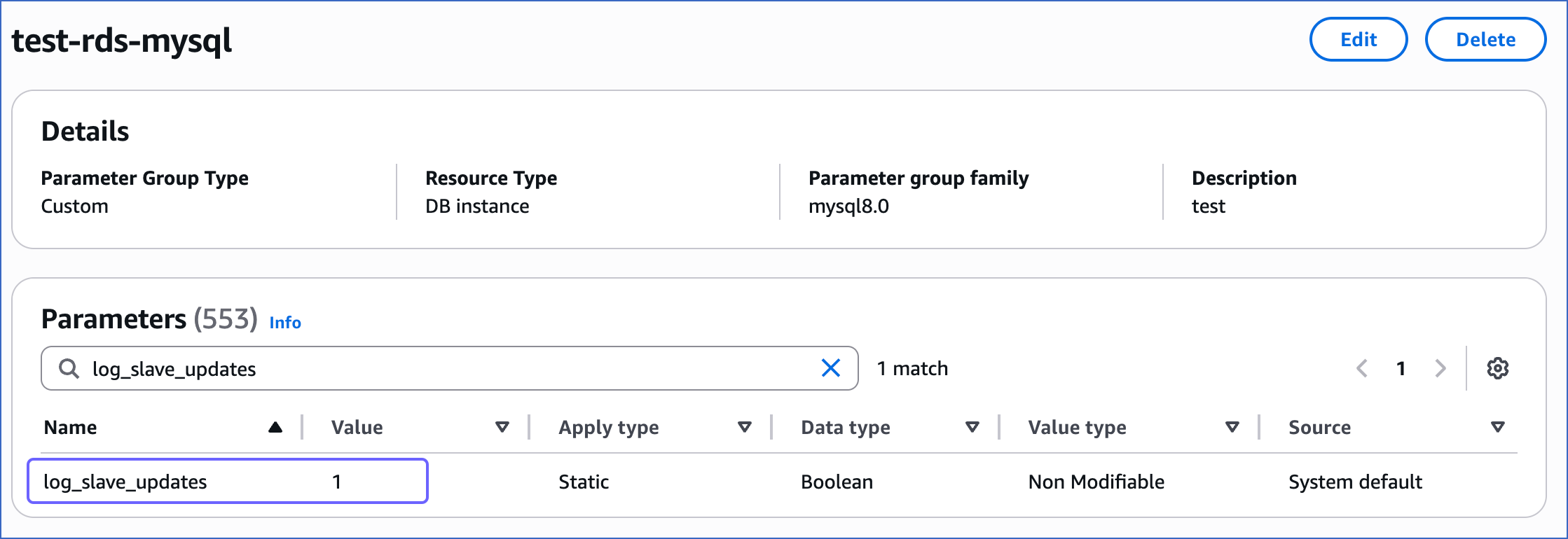
Task: Click the Value column header
Action: tap(357, 427)
